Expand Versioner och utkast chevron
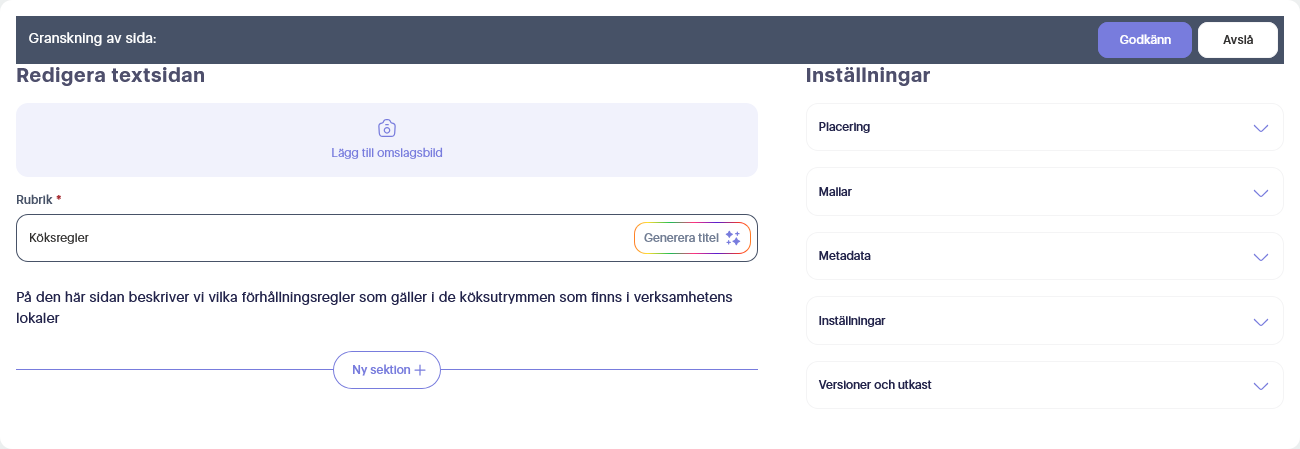 pos(1260,386)
